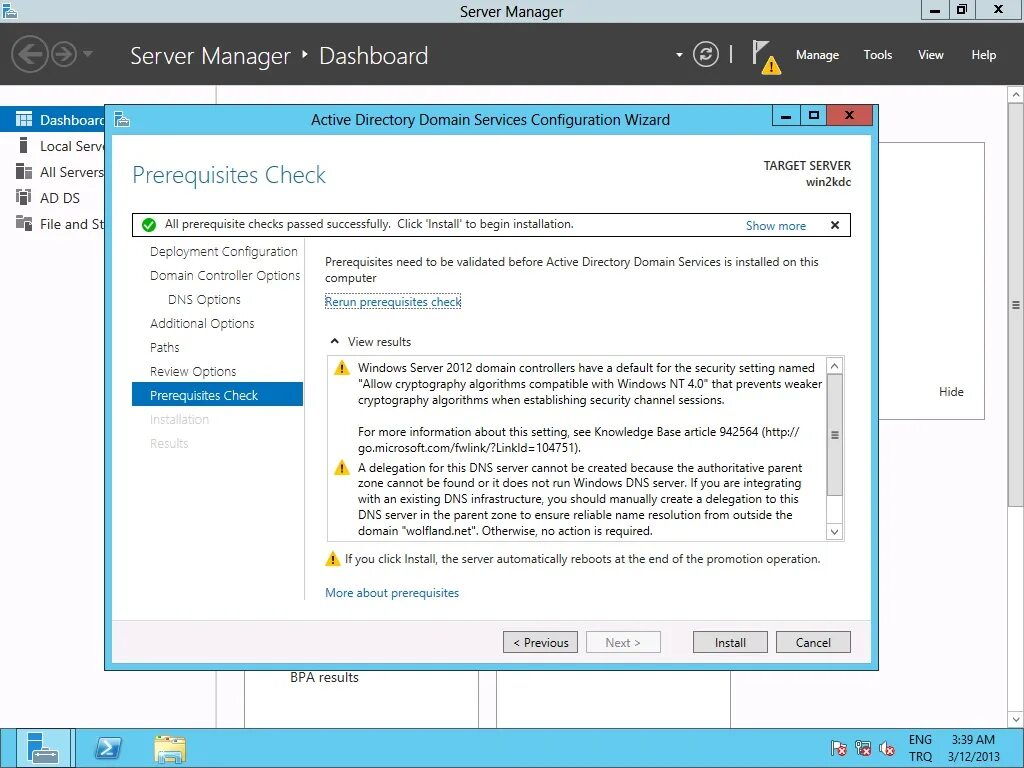The height and width of the screenshot is (768, 1024).
Task: Click the Cancel button
Action: pos(813,643)
